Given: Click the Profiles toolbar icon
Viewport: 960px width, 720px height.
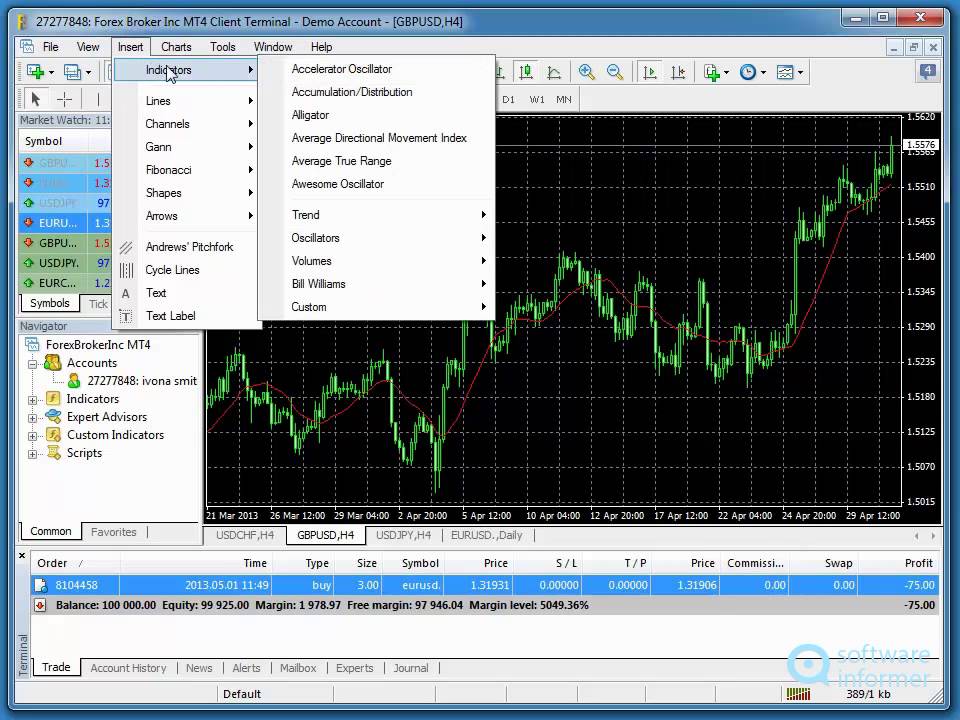Looking at the screenshot, I should [x=72, y=72].
